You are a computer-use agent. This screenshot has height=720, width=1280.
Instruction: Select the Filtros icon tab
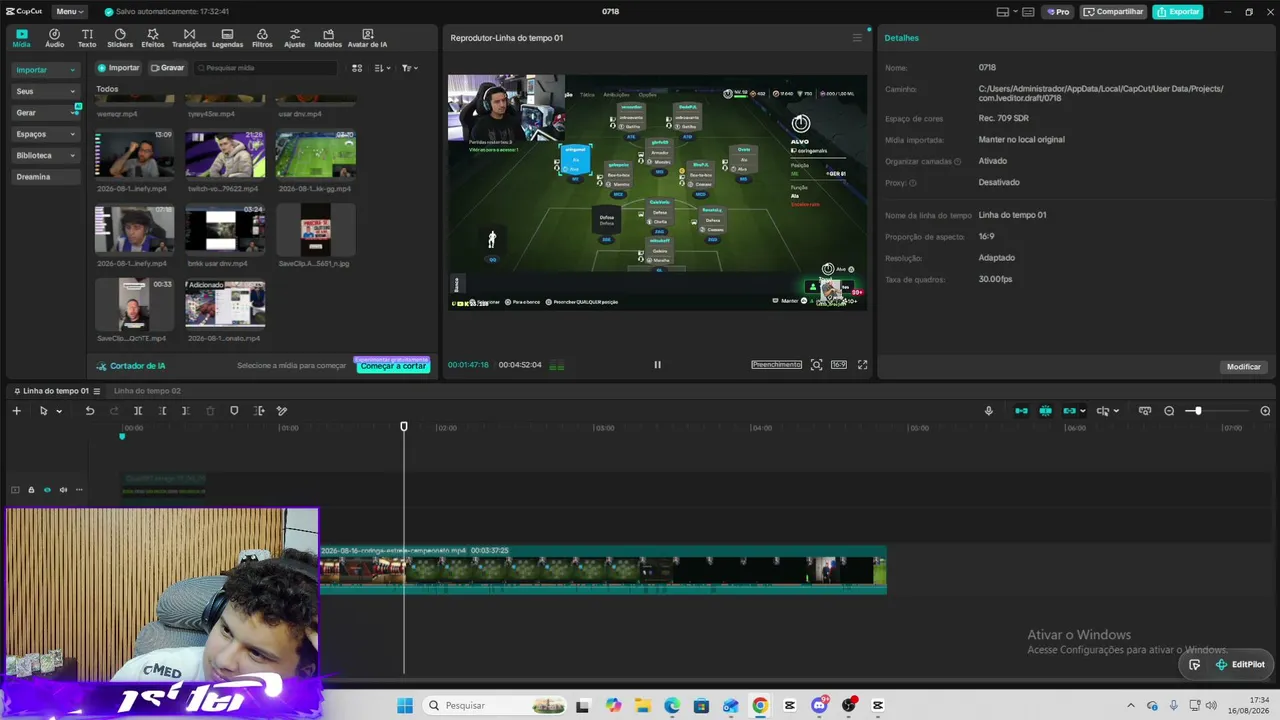click(262, 38)
